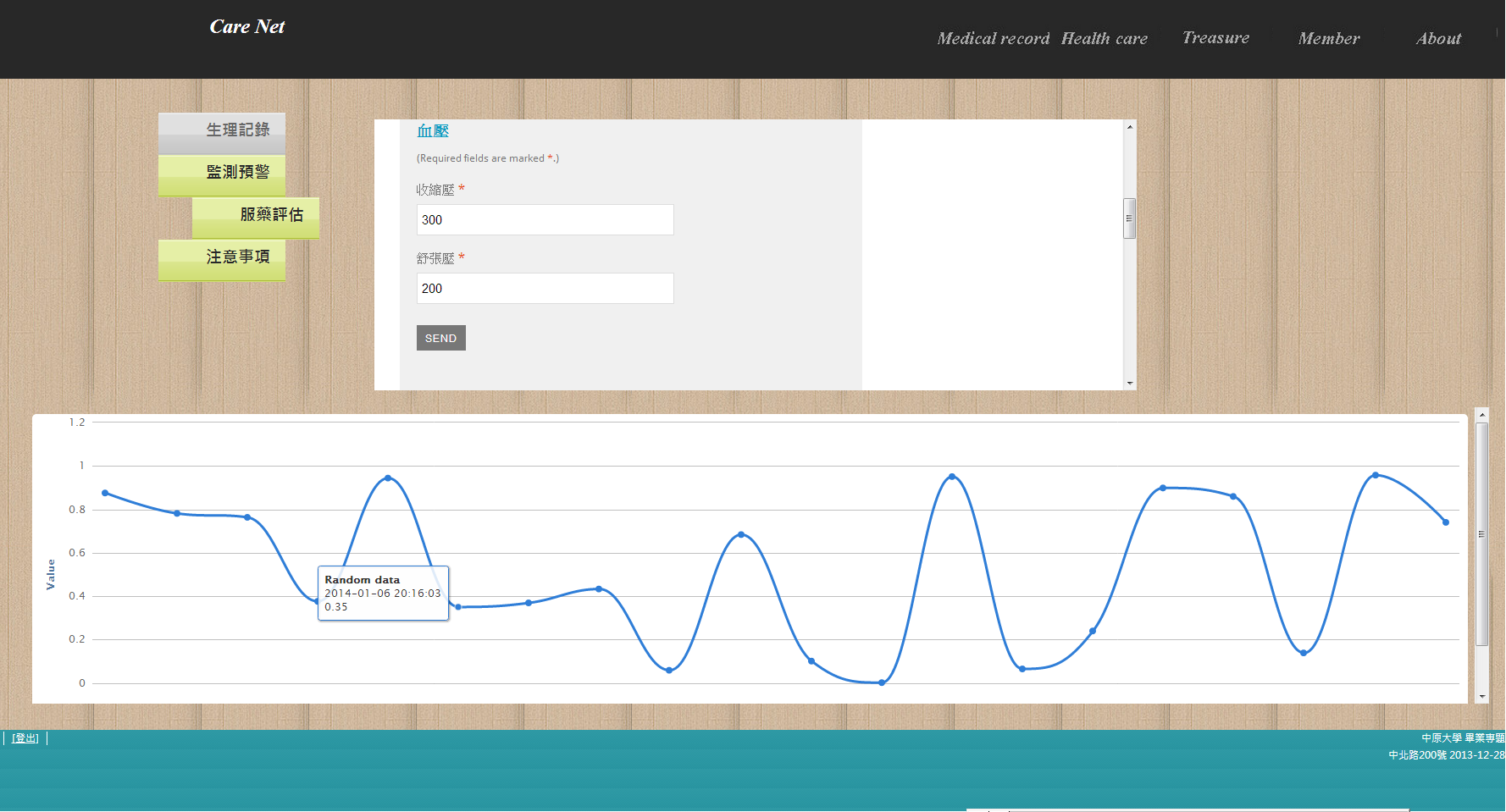1506x812 pixels.
Task: Open the About page
Action: pos(1438,39)
